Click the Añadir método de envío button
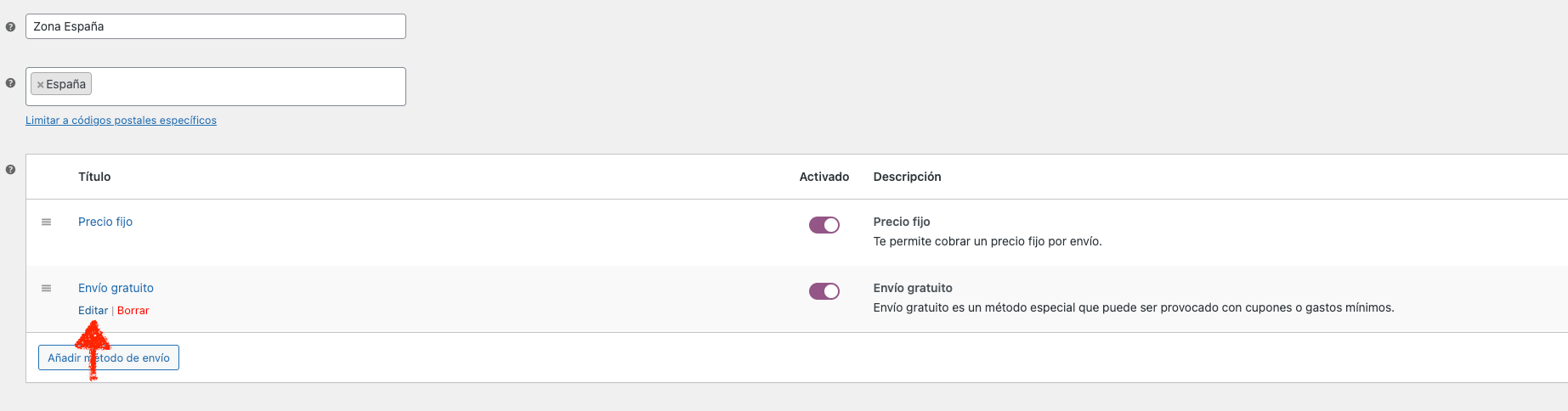The image size is (1568, 411). pos(109,358)
